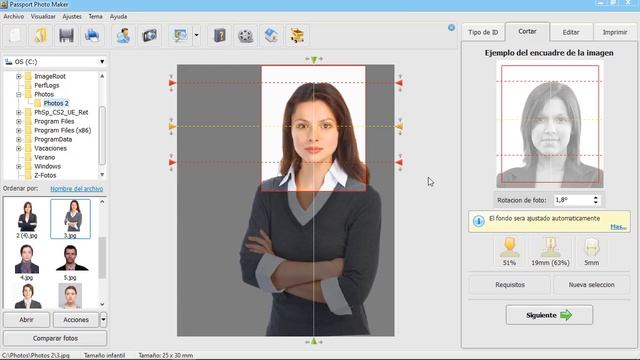Viewport: 640px width, 360px height.
Task: Expand the ProgramData folder node
Action: click(18, 139)
